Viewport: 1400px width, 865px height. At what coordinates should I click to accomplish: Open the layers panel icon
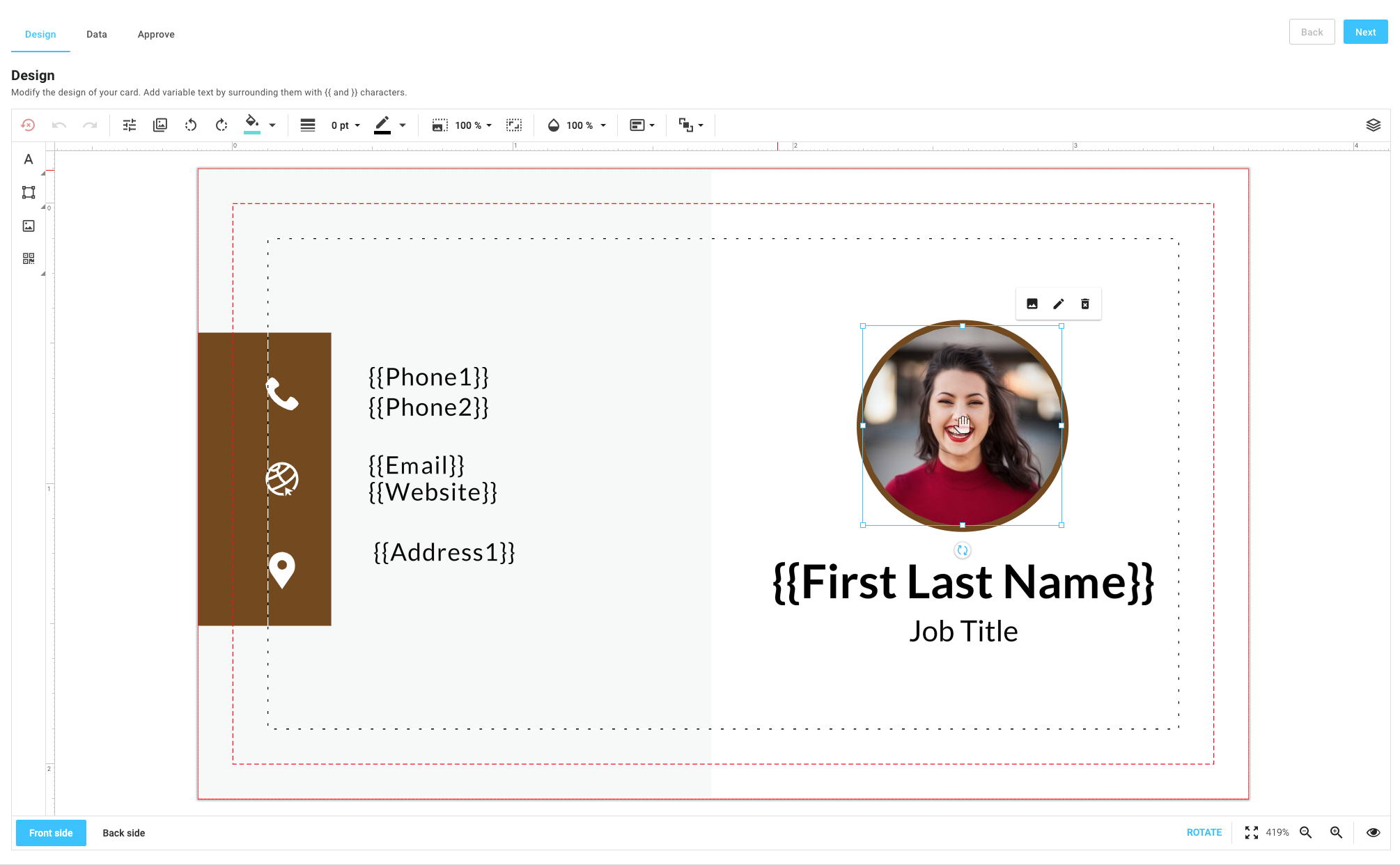tap(1373, 125)
